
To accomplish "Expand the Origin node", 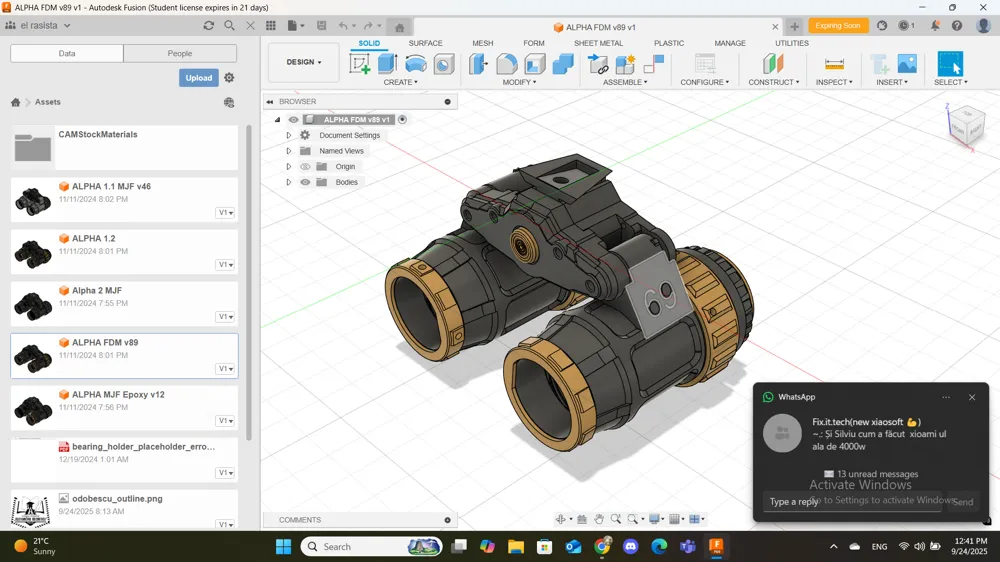I will (x=288, y=166).
